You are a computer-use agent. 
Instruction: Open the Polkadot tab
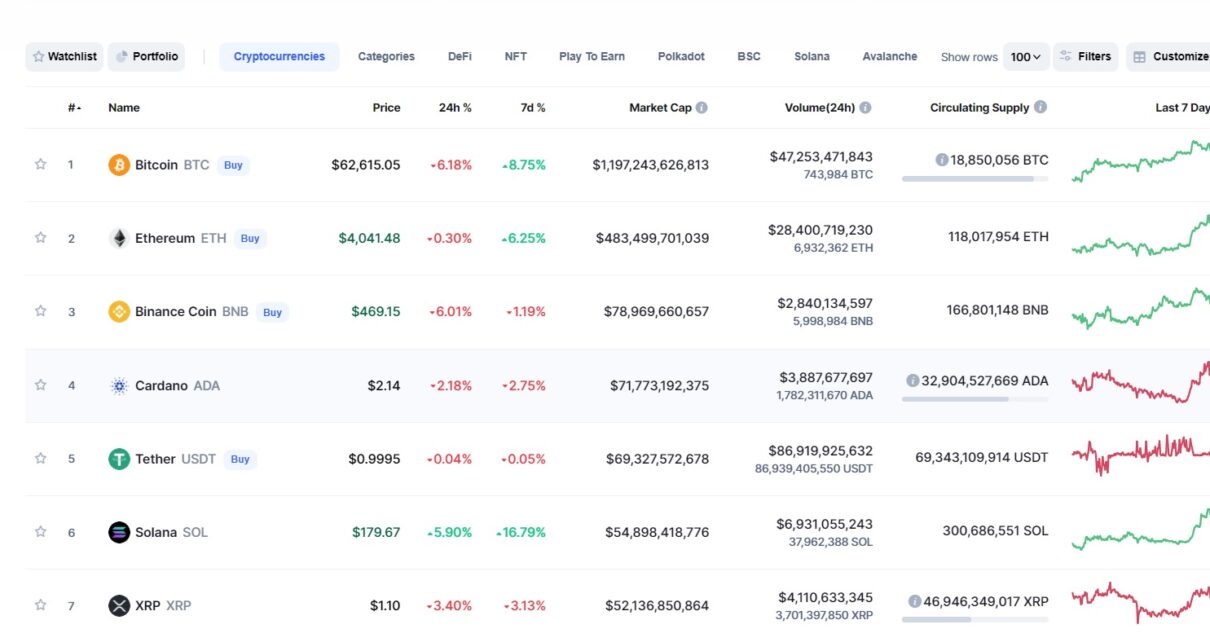681,57
